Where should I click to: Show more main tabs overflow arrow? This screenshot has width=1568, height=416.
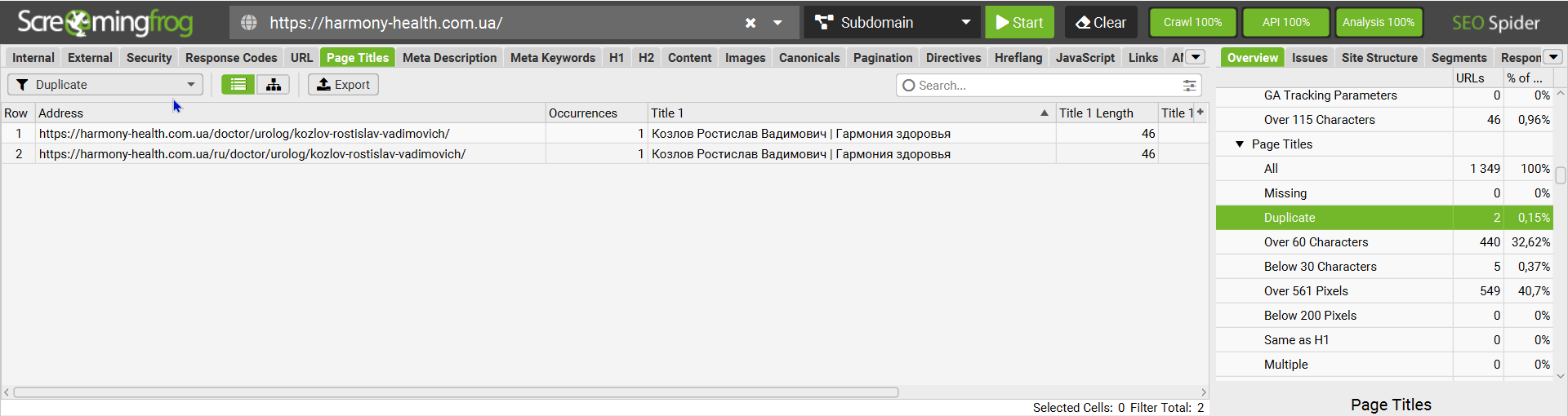(x=1196, y=57)
